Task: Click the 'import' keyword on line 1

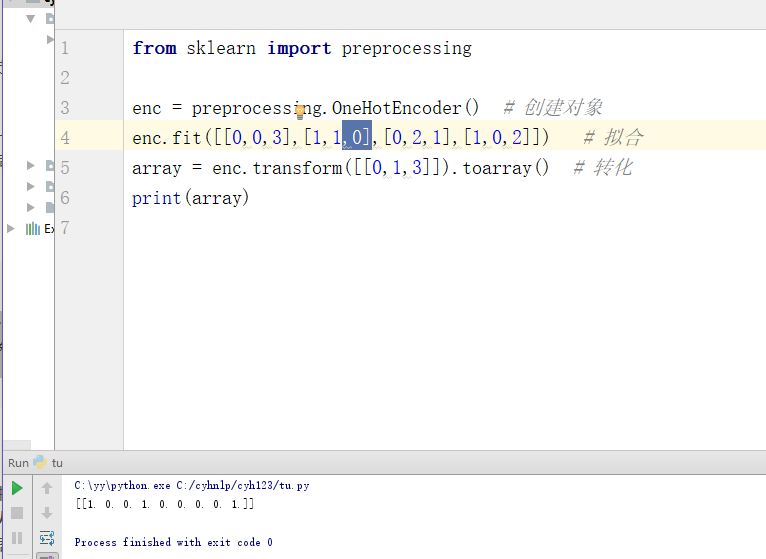Action: coord(299,48)
